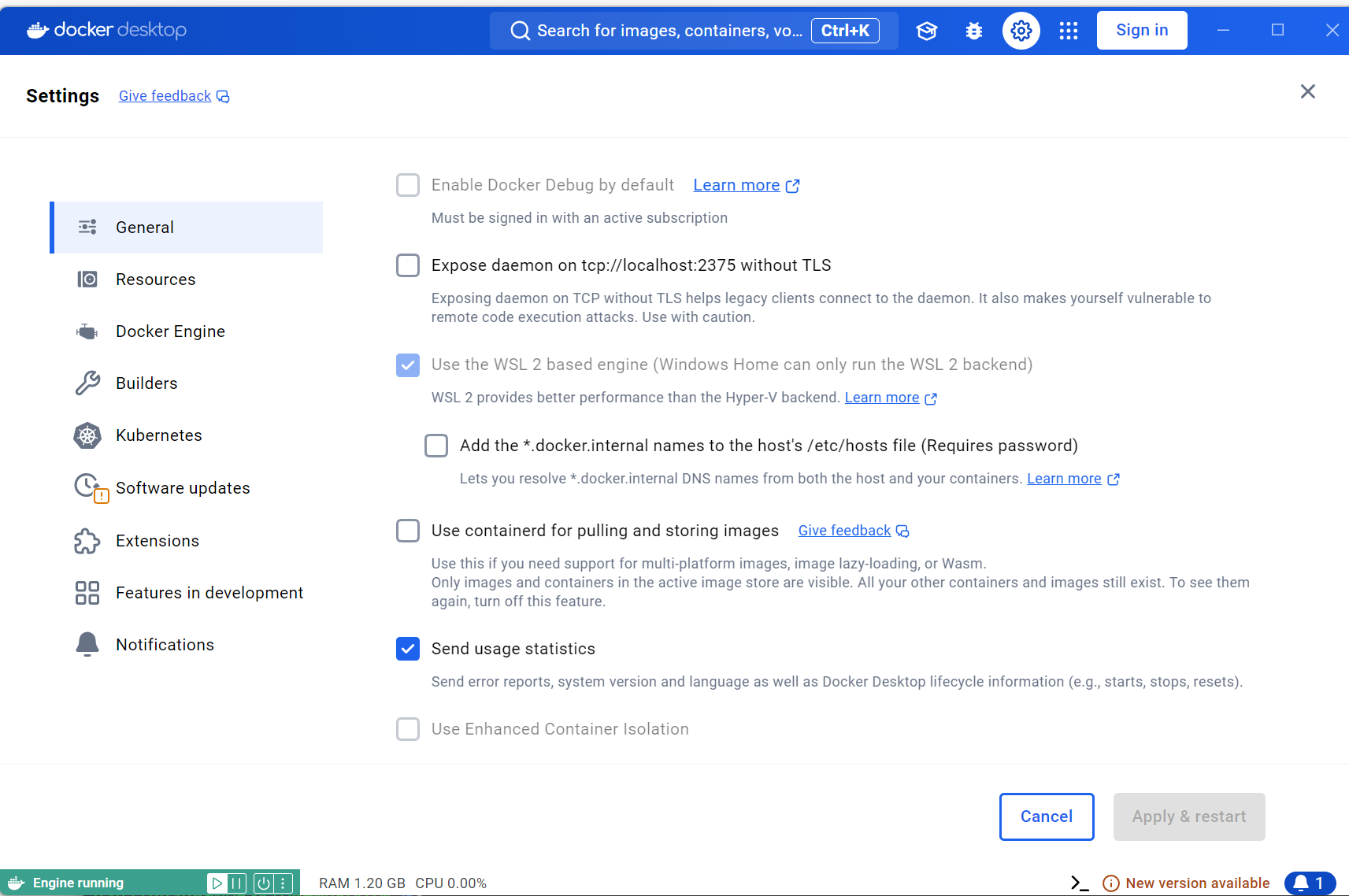Click the search magnifier icon in header
This screenshot has height=896, width=1349.
521,31
